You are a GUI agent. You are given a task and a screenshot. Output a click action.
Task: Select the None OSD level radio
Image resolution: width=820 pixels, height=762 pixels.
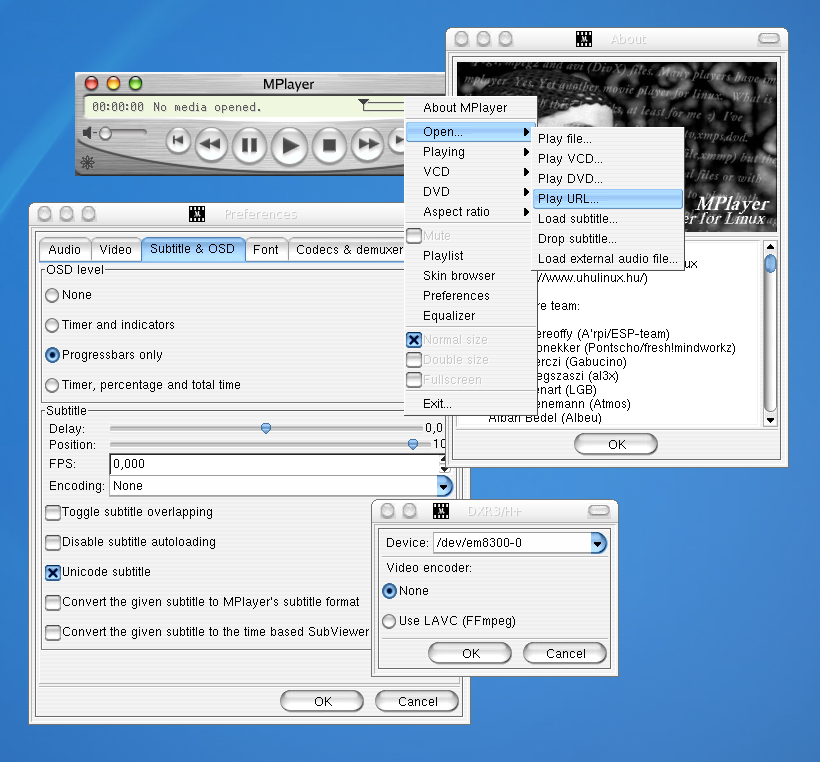click(52, 295)
